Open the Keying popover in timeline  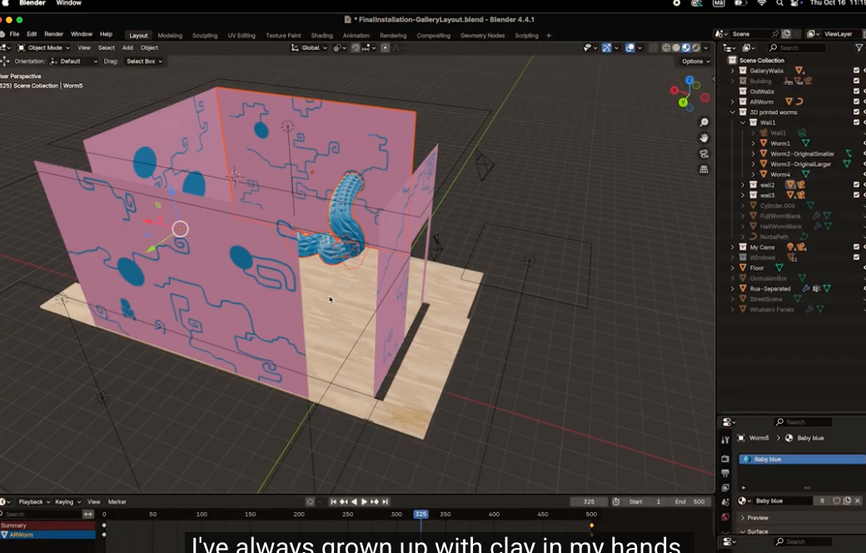[67, 501]
